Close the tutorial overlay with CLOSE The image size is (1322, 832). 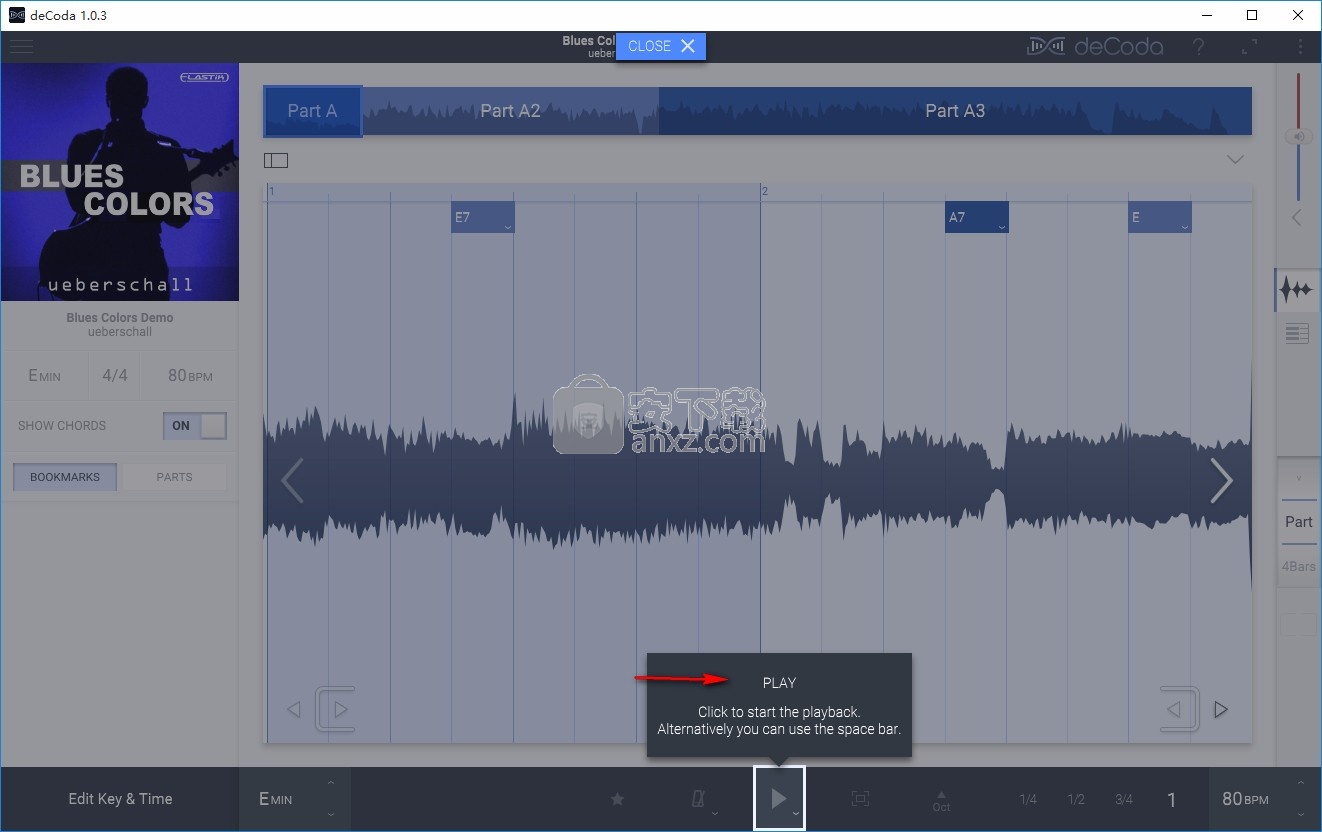(x=661, y=46)
